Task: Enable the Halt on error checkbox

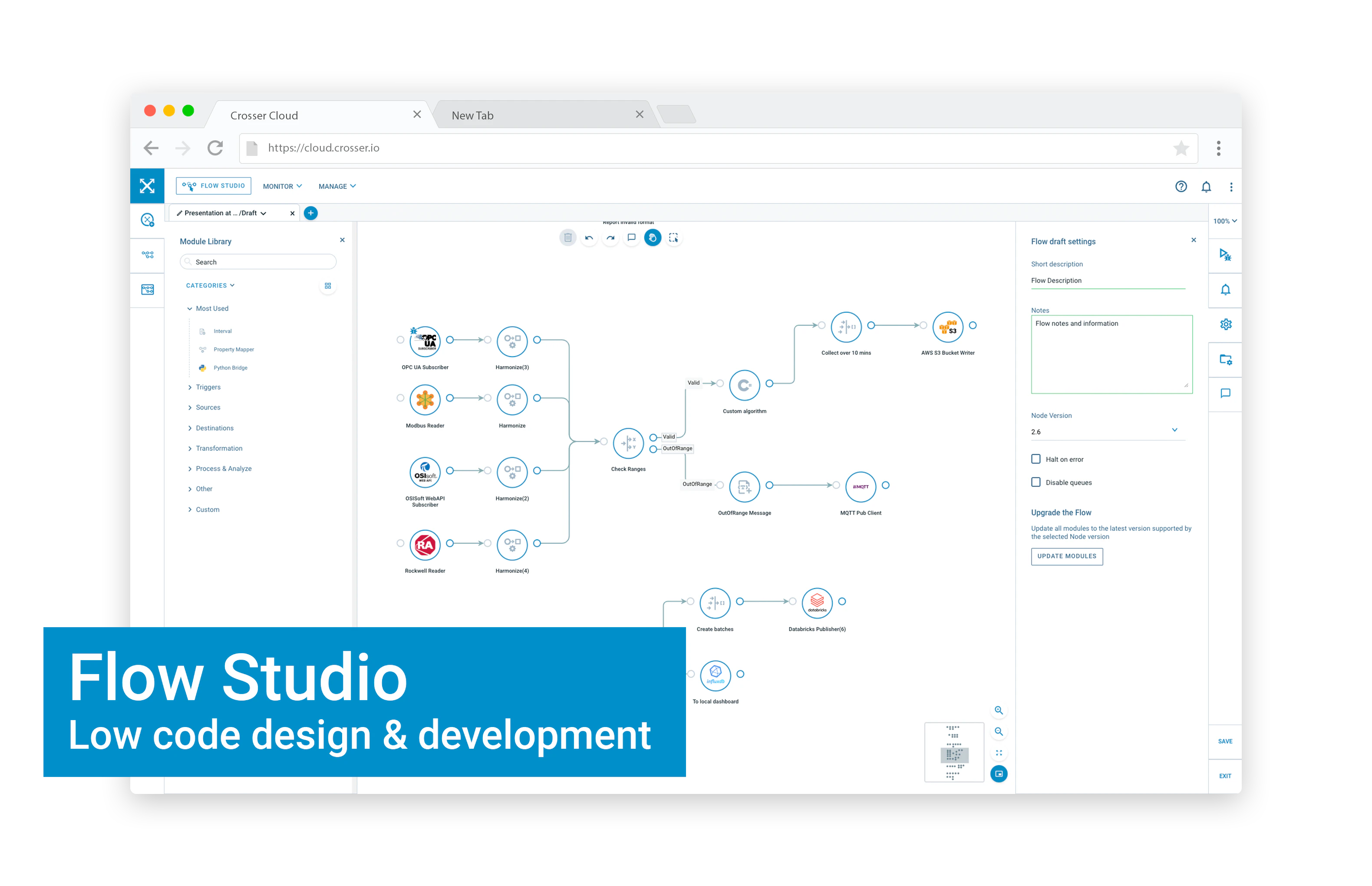Action: click(x=1036, y=459)
